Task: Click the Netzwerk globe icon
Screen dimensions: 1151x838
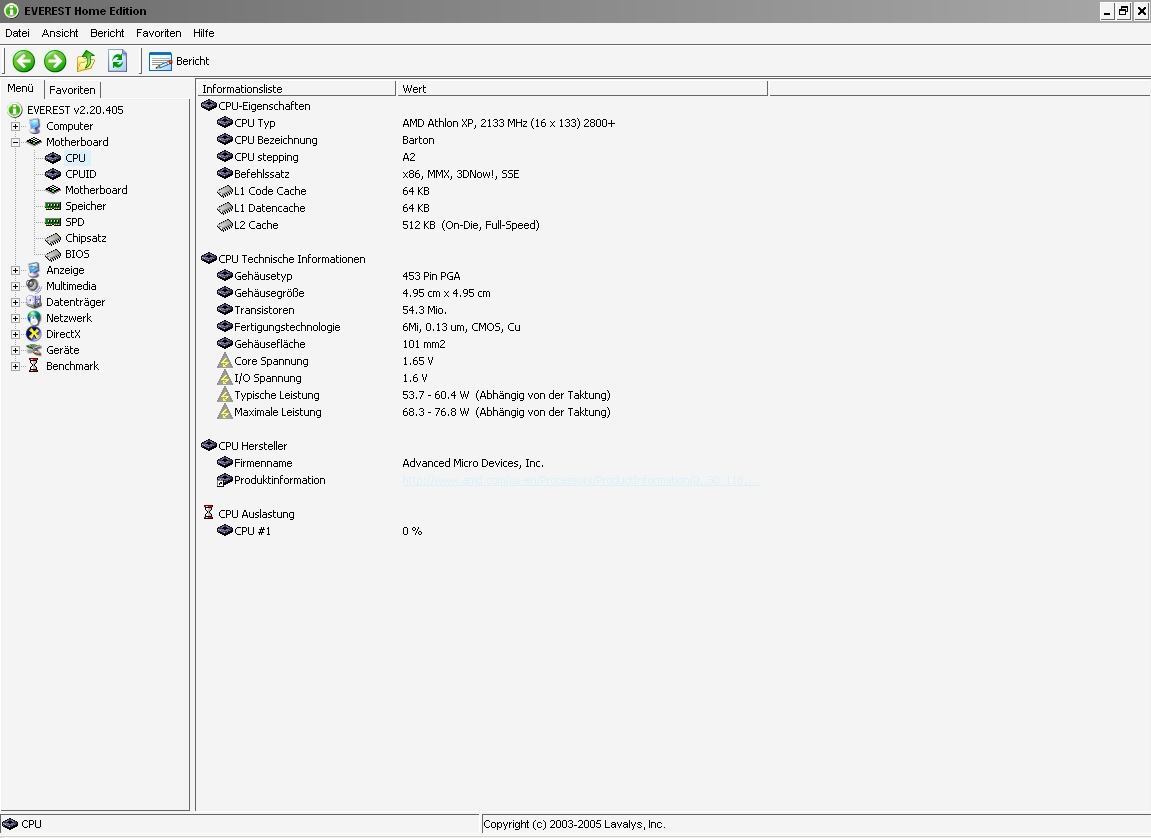Action: point(34,318)
